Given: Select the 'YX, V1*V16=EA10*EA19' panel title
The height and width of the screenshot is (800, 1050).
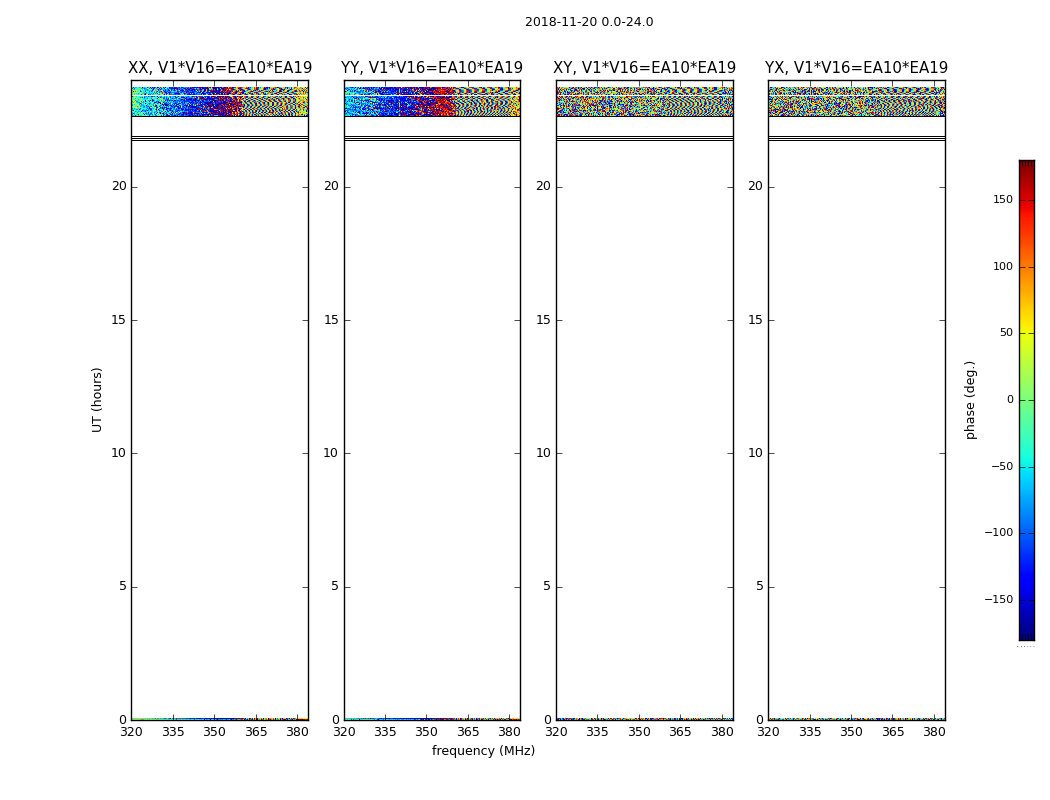Looking at the screenshot, I should tap(856, 68).
